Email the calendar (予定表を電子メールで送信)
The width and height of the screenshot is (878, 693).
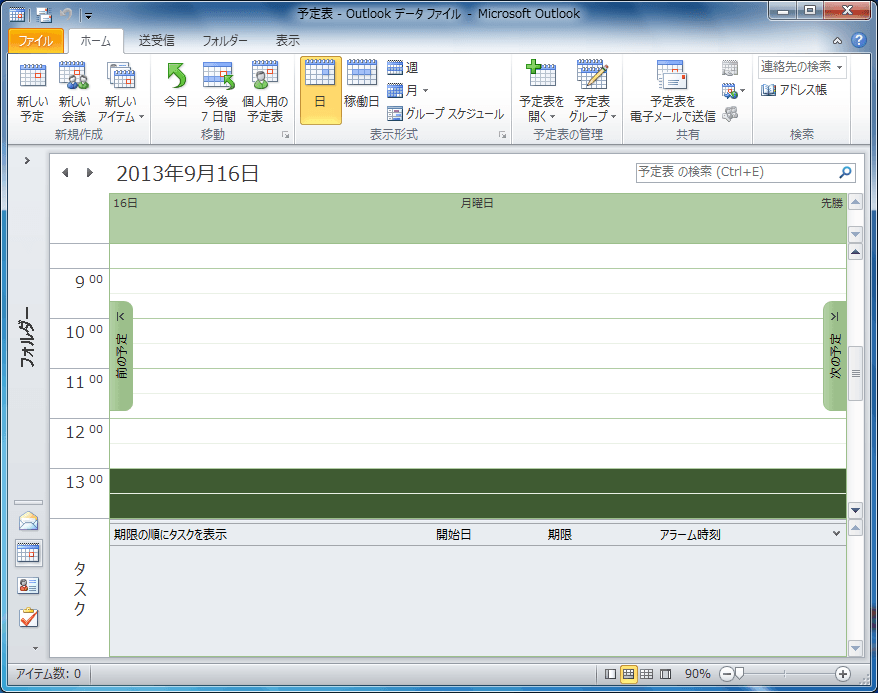(672, 92)
